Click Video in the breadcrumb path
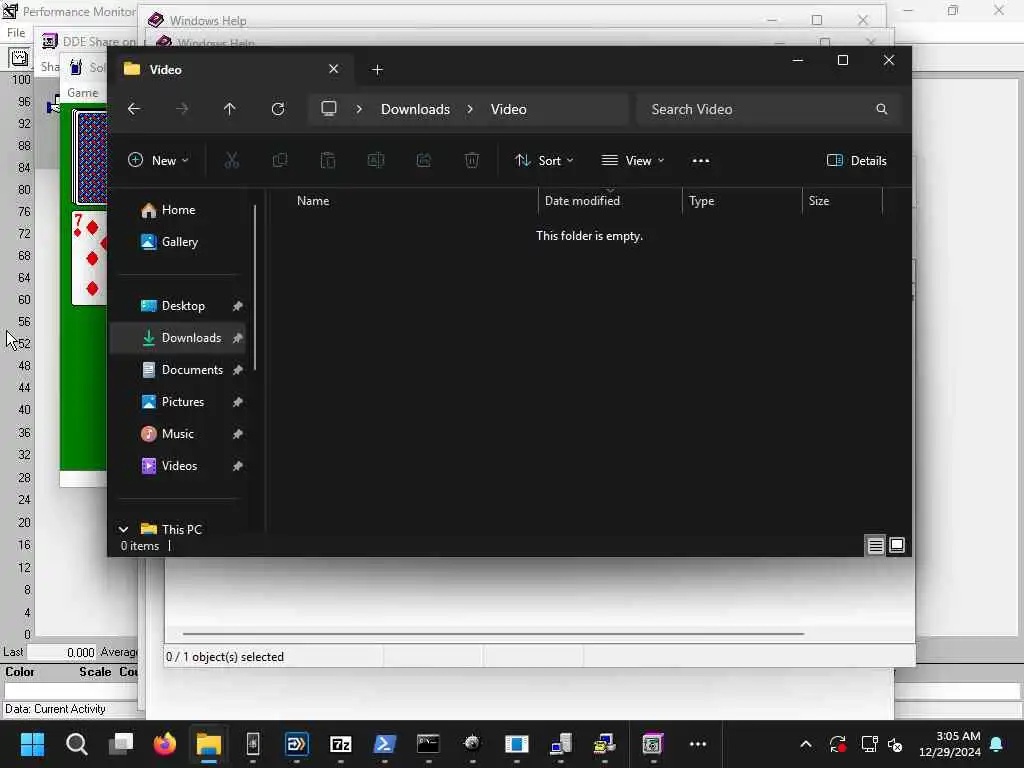This screenshot has width=1024, height=768. [x=509, y=109]
